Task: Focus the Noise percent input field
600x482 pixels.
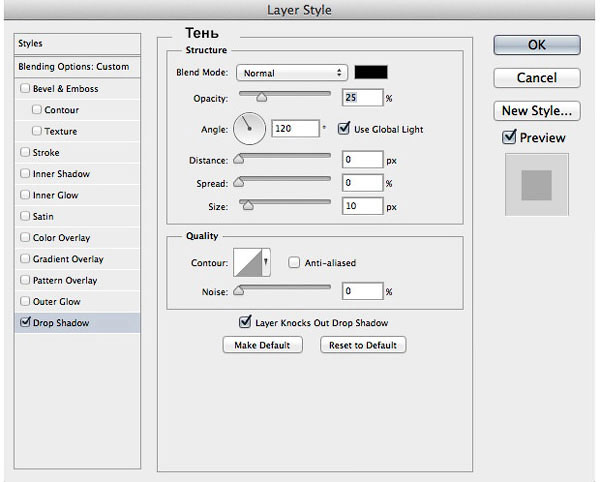Action: click(362, 291)
